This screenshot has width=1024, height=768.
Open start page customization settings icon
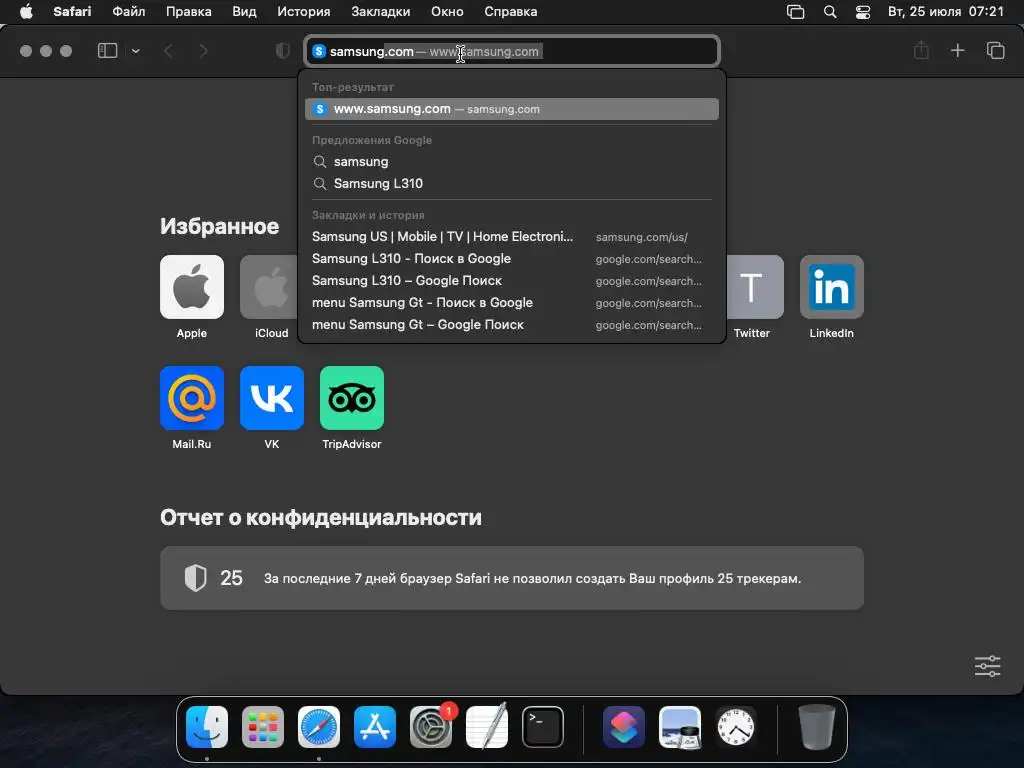[x=987, y=666]
